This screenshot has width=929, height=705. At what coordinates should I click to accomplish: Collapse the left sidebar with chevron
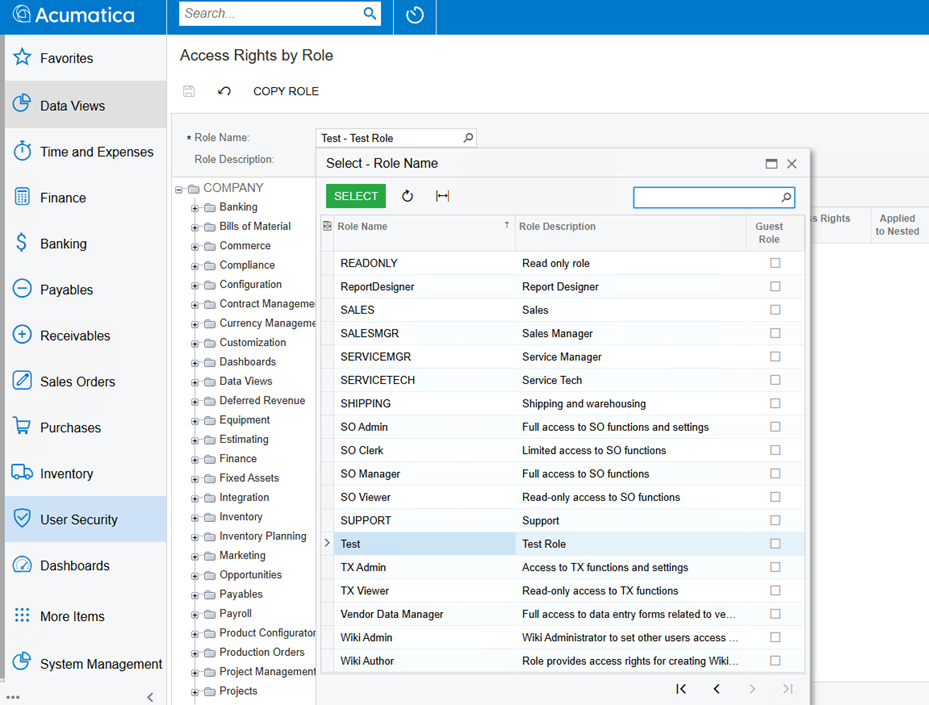pyautogui.click(x=150, y=697)
